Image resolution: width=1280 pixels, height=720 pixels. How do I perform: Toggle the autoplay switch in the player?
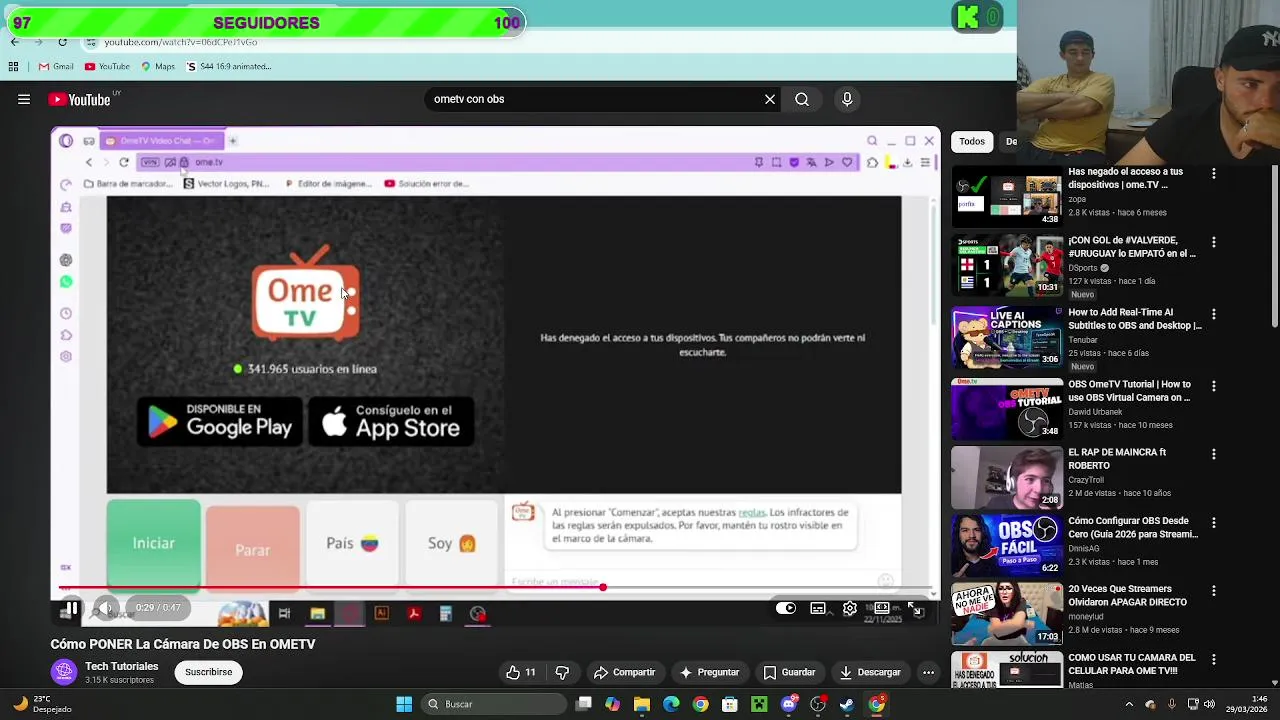coord(786,608)
